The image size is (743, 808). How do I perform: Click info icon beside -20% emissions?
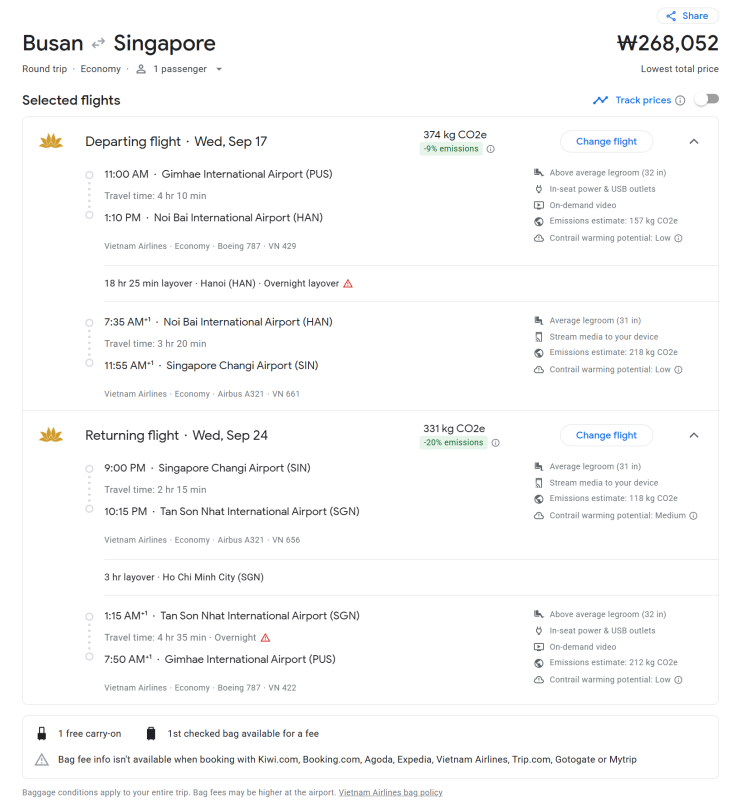click(495, 443)
